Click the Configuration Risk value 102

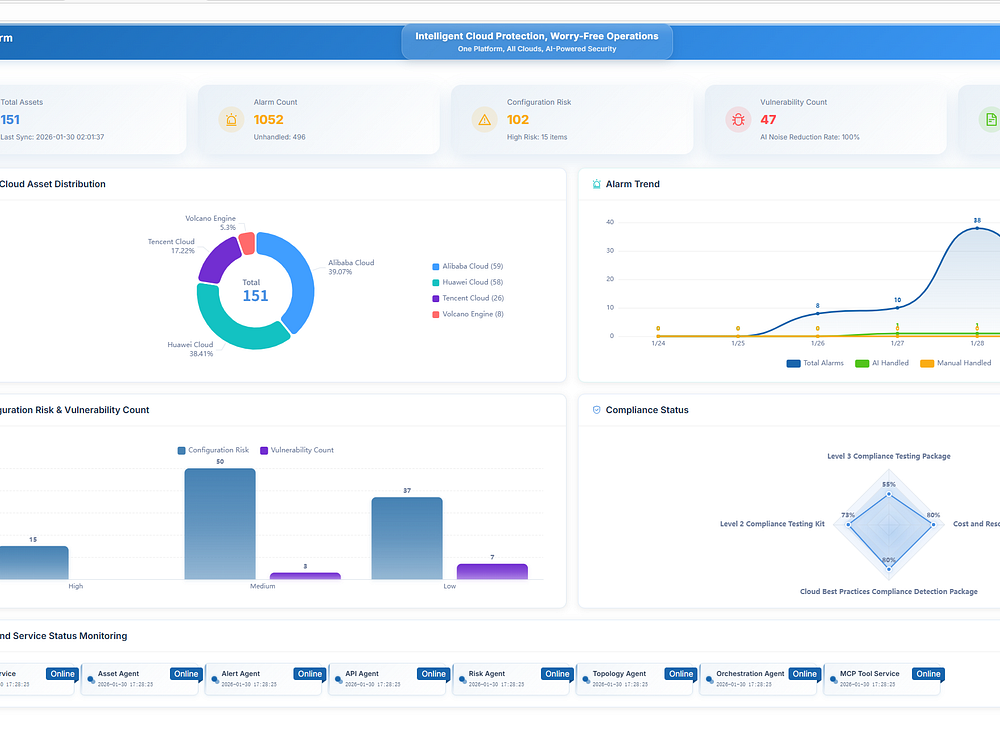click(518, 120)
